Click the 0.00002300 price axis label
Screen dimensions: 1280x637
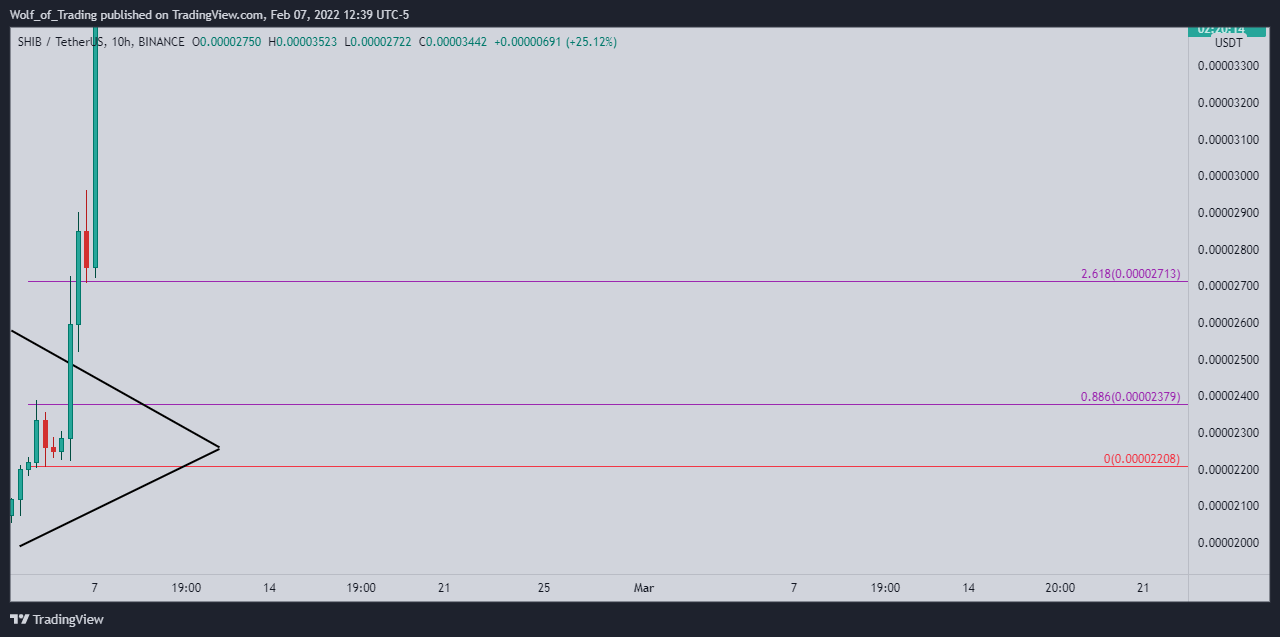pos(1228,433)
